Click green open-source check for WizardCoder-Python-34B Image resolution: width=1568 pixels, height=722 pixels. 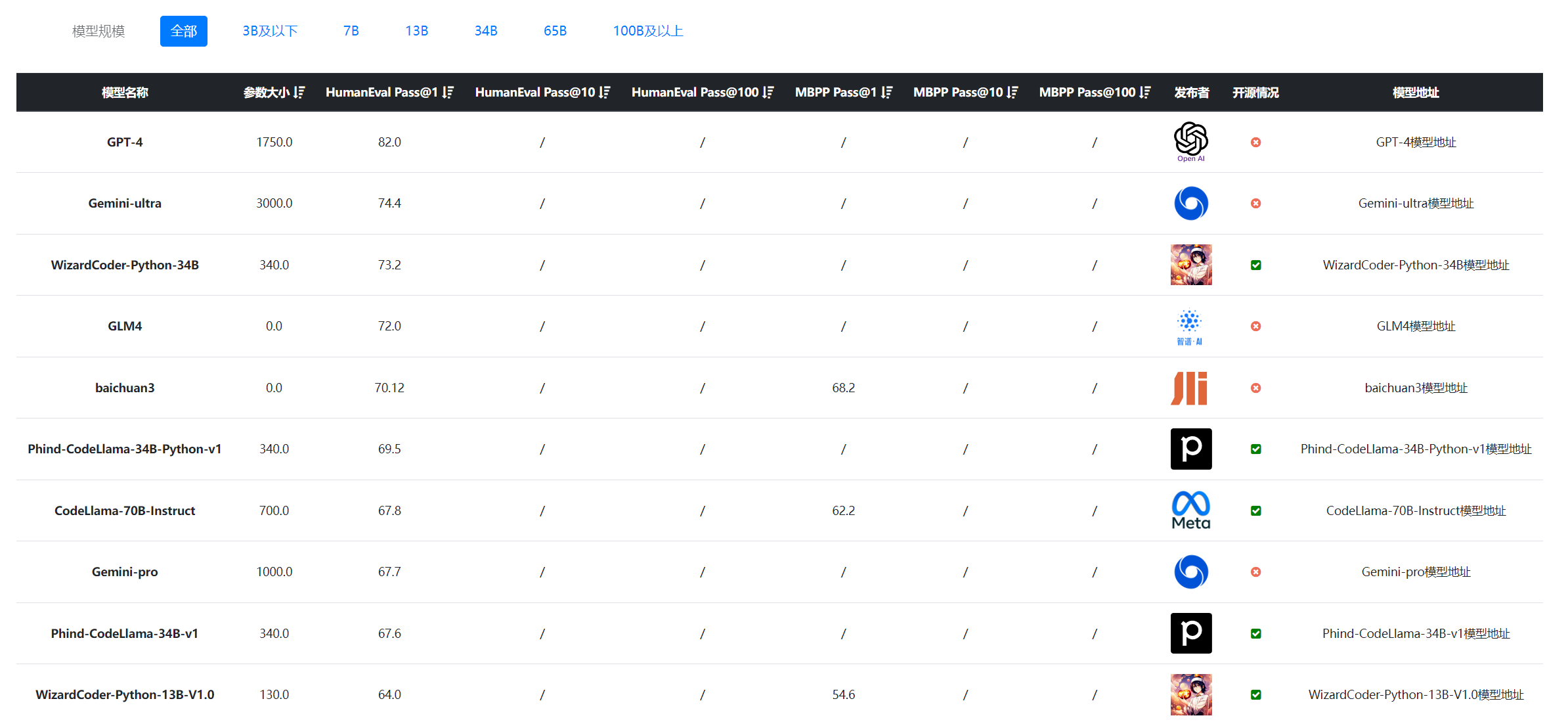point(1255,265)
